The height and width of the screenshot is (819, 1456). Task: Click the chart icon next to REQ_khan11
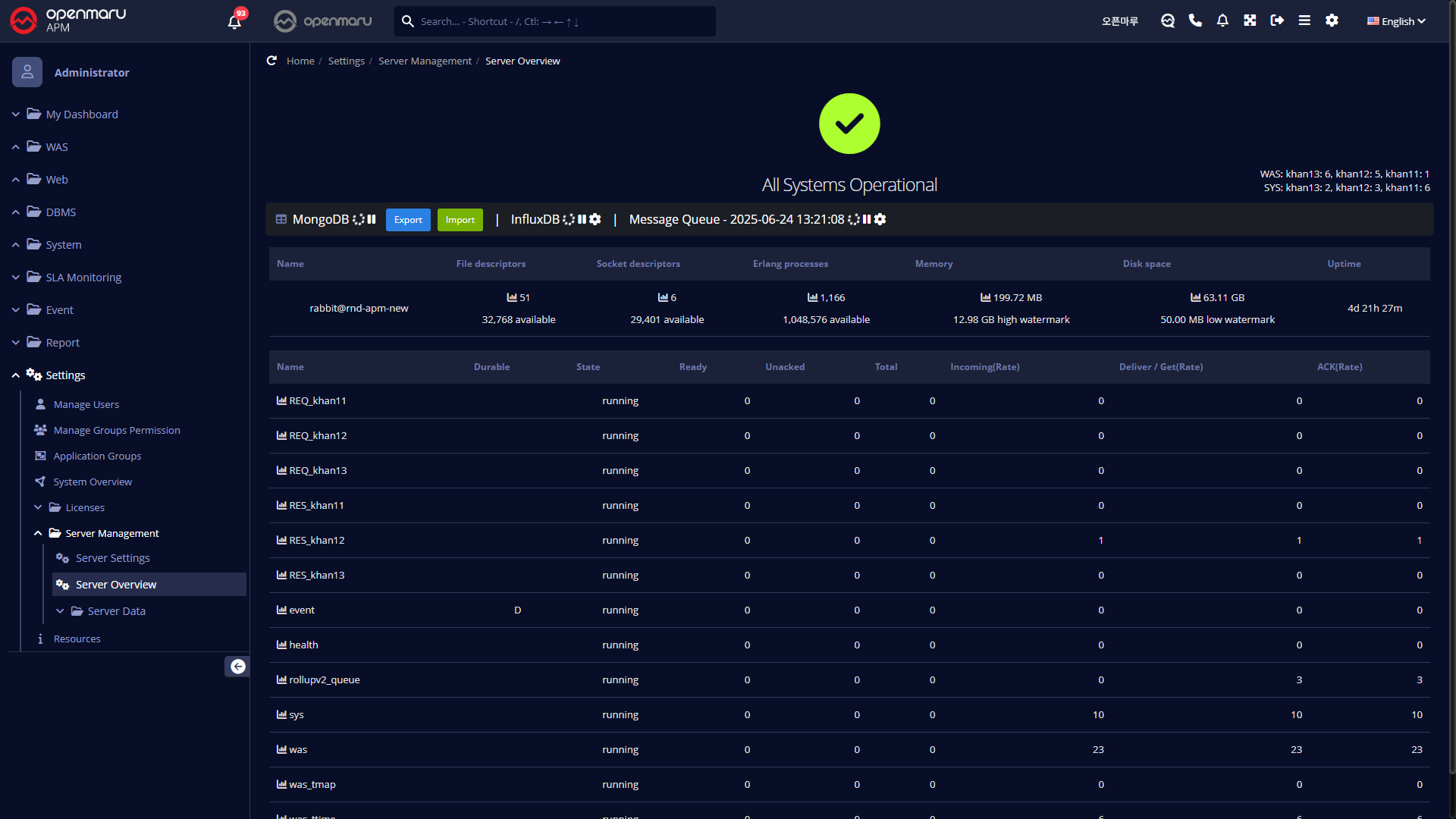click(x=281, y=400)
